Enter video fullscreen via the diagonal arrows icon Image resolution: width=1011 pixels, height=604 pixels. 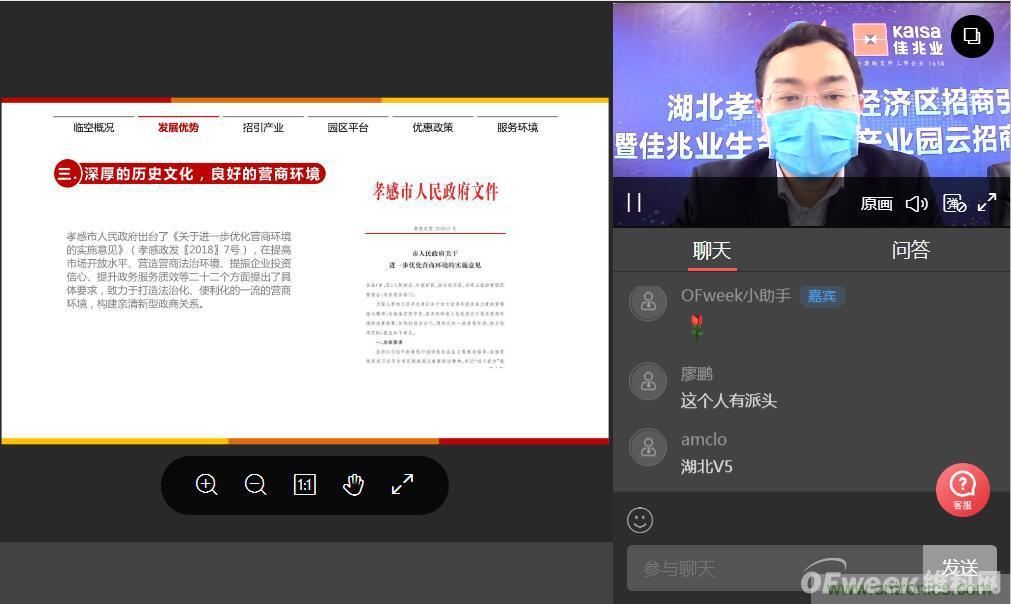[x=987, y=203]
